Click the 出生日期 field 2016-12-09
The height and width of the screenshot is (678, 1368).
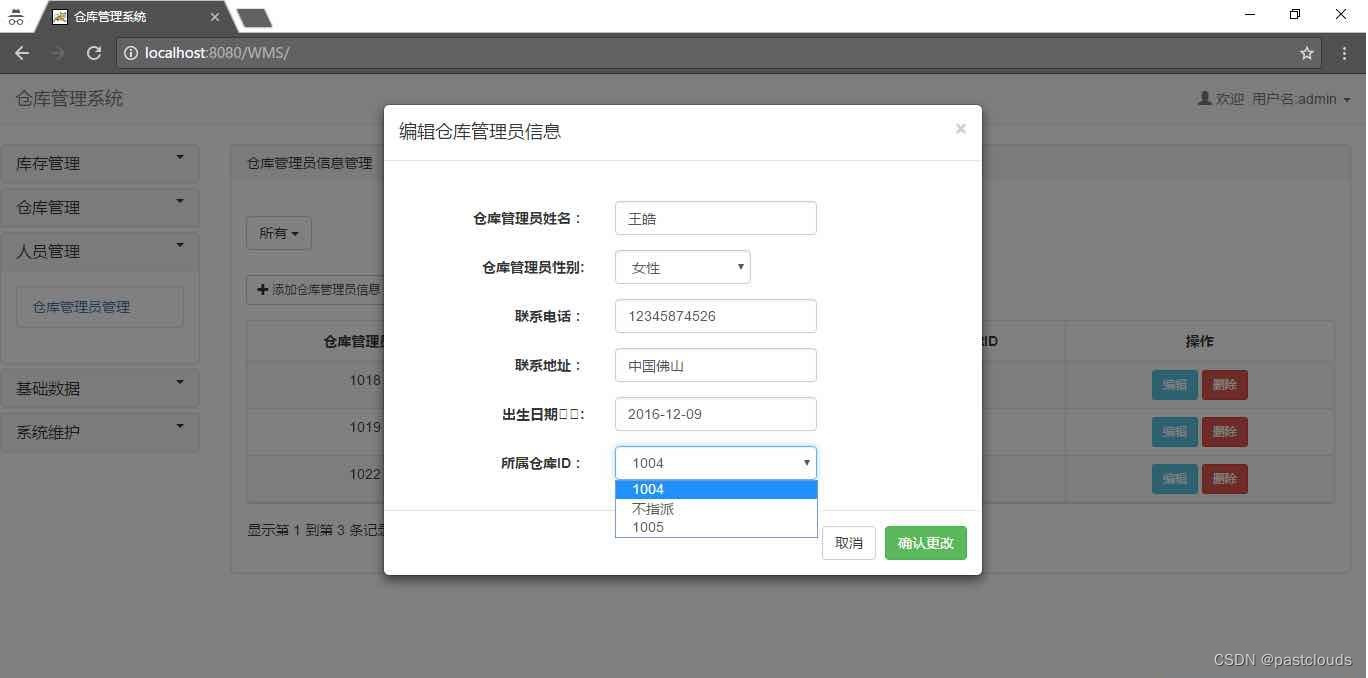pyautogui.click(x=716, y=414)
